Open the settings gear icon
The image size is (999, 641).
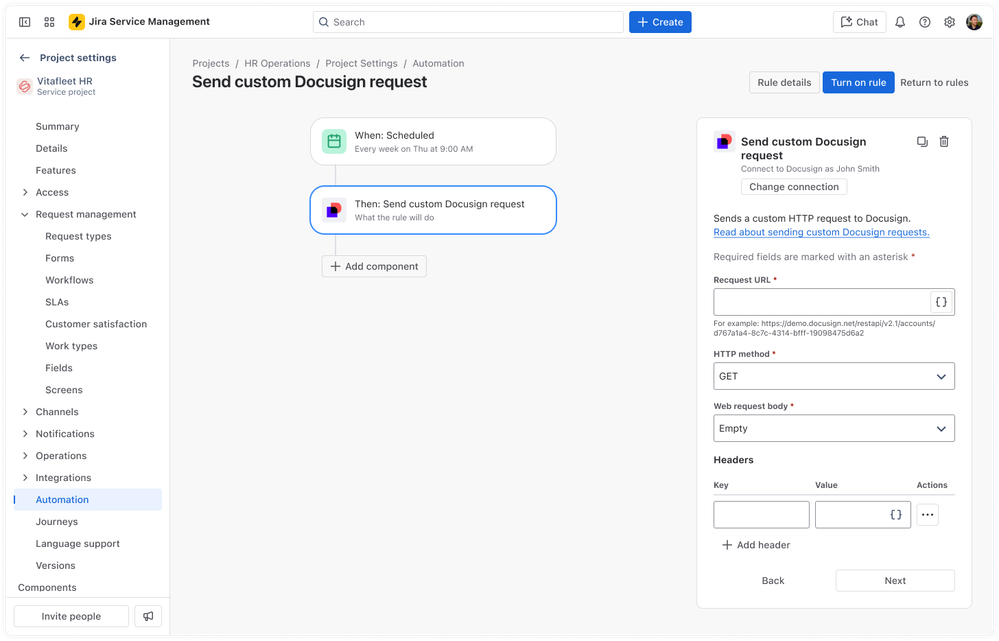948,21
